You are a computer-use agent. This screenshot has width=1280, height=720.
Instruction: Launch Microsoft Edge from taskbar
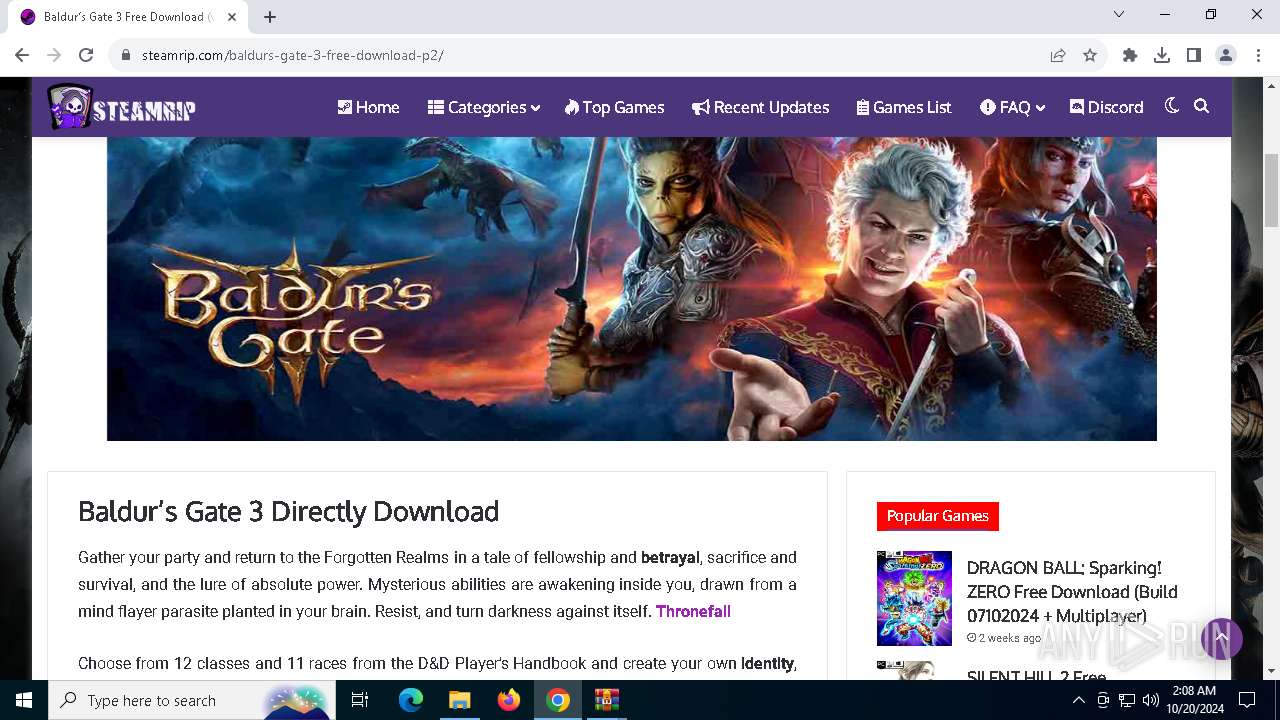coord(411,700)
